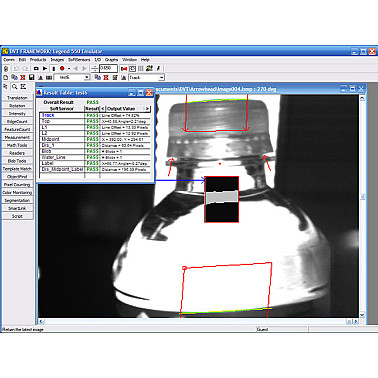378x378 pixels.
Task: Open the Graphs menu
Action: 111,60
